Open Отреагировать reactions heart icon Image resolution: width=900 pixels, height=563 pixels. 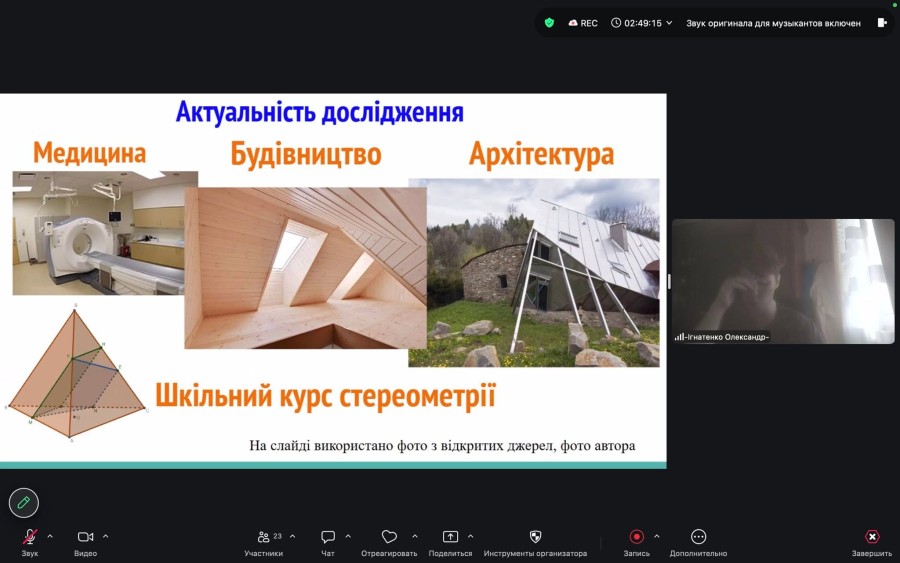click(x=389, y=537)
